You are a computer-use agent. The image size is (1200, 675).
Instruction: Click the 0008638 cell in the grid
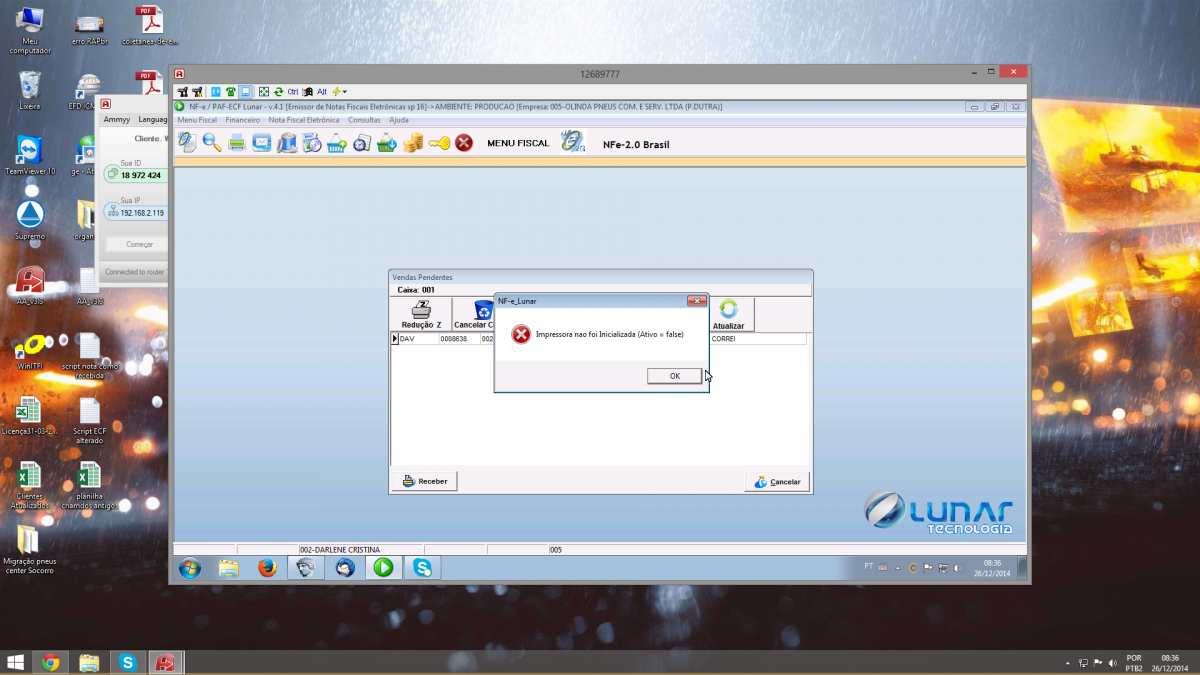(458, 339)
